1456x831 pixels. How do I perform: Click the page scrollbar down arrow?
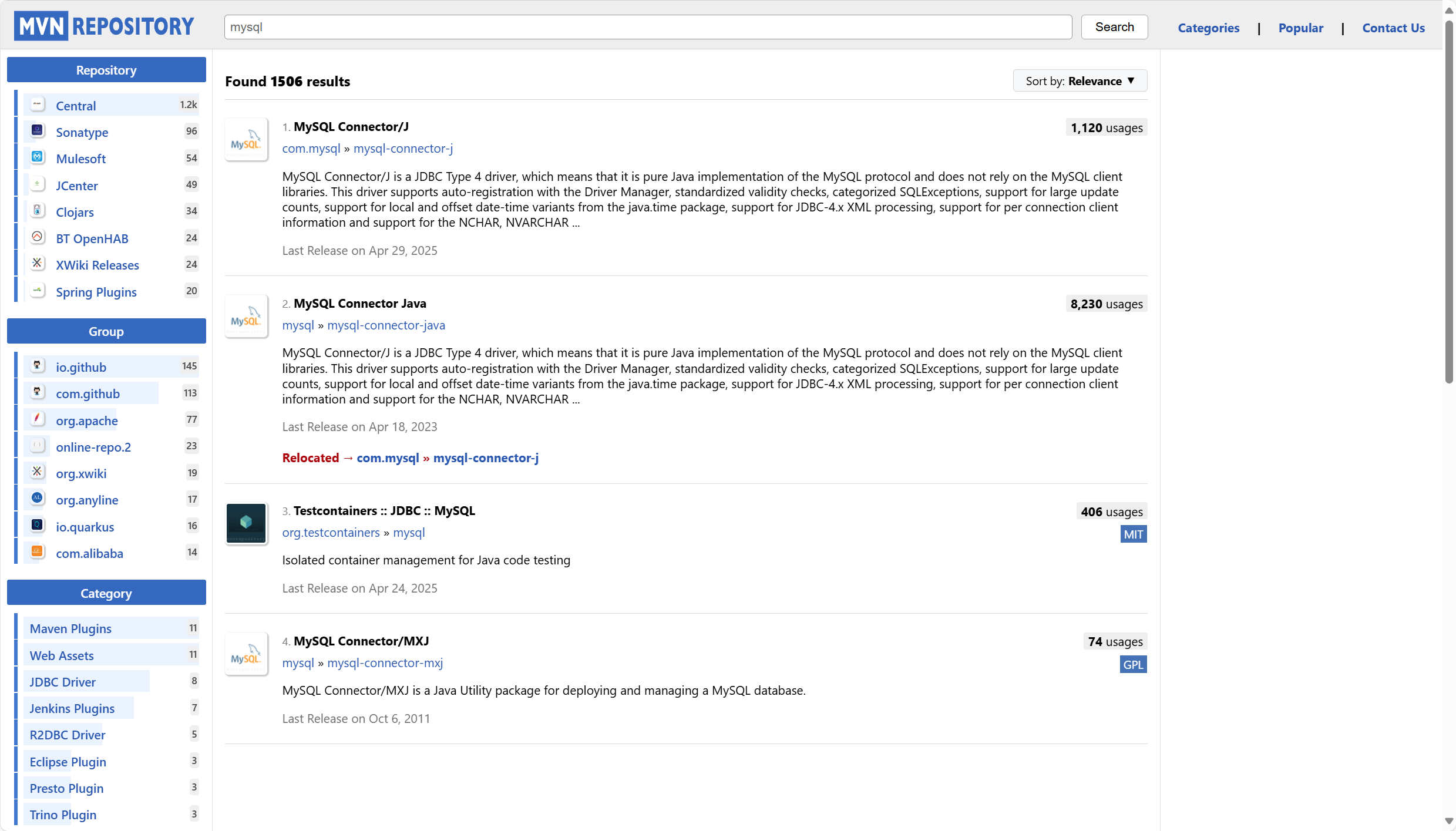pos(1449,821)
